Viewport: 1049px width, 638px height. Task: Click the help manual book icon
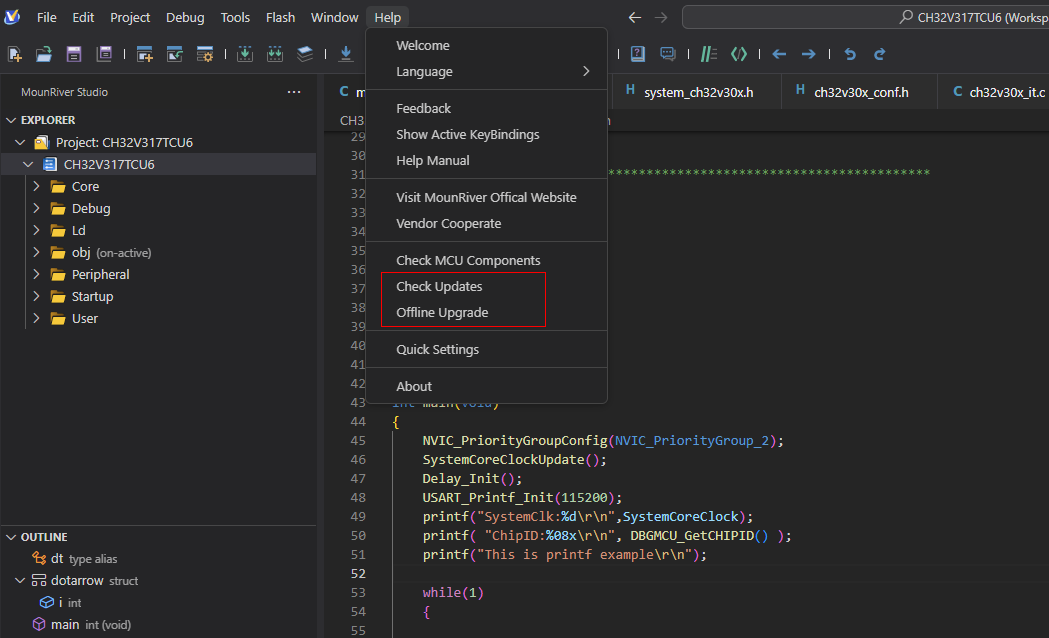638,54
